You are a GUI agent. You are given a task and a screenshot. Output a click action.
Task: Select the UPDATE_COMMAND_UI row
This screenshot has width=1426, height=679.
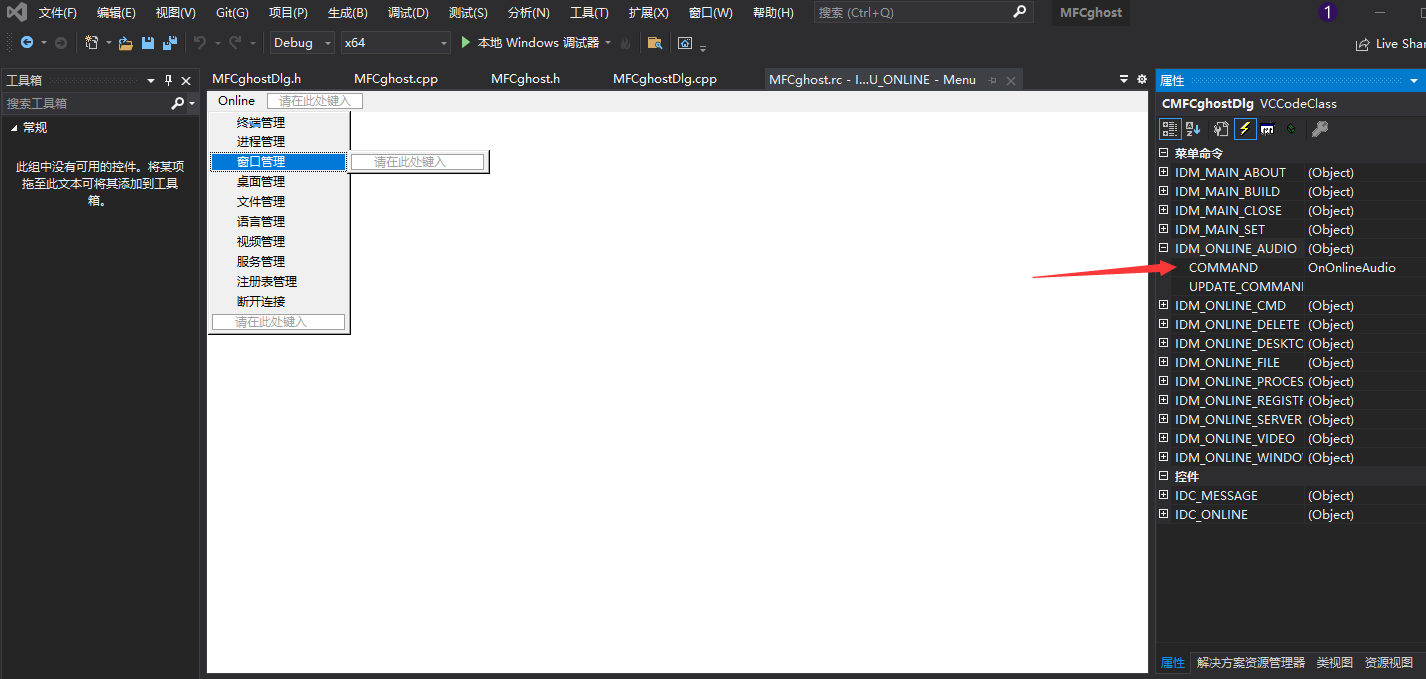point(1290,286)
